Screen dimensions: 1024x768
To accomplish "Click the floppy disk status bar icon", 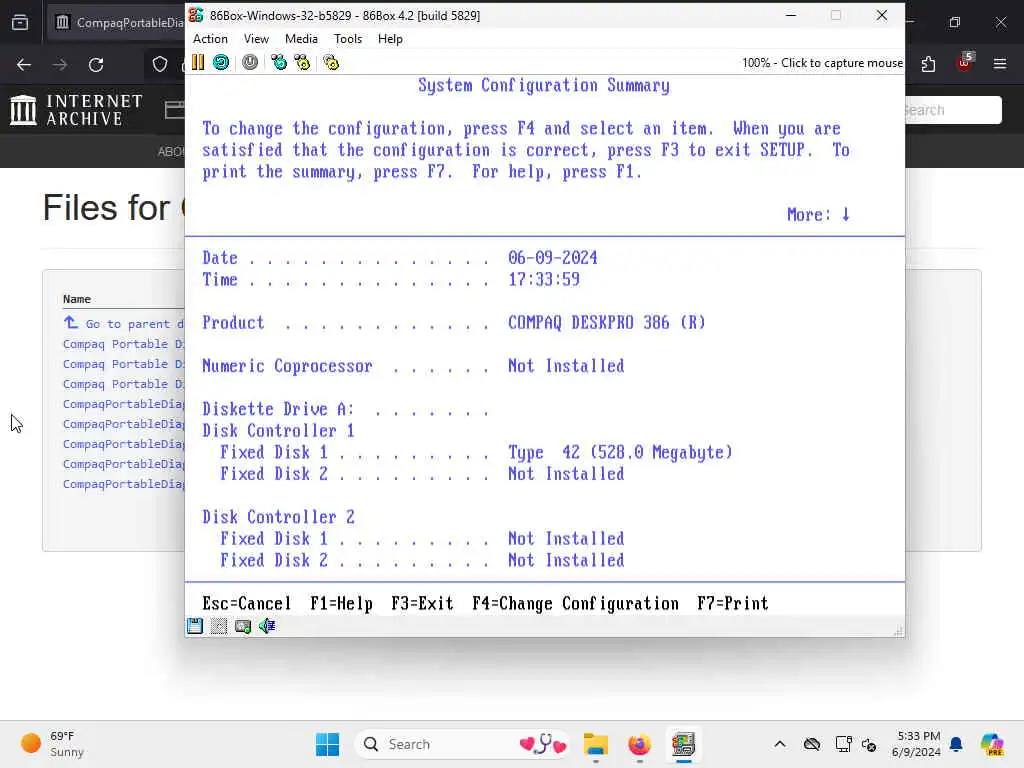I will 195,626.
